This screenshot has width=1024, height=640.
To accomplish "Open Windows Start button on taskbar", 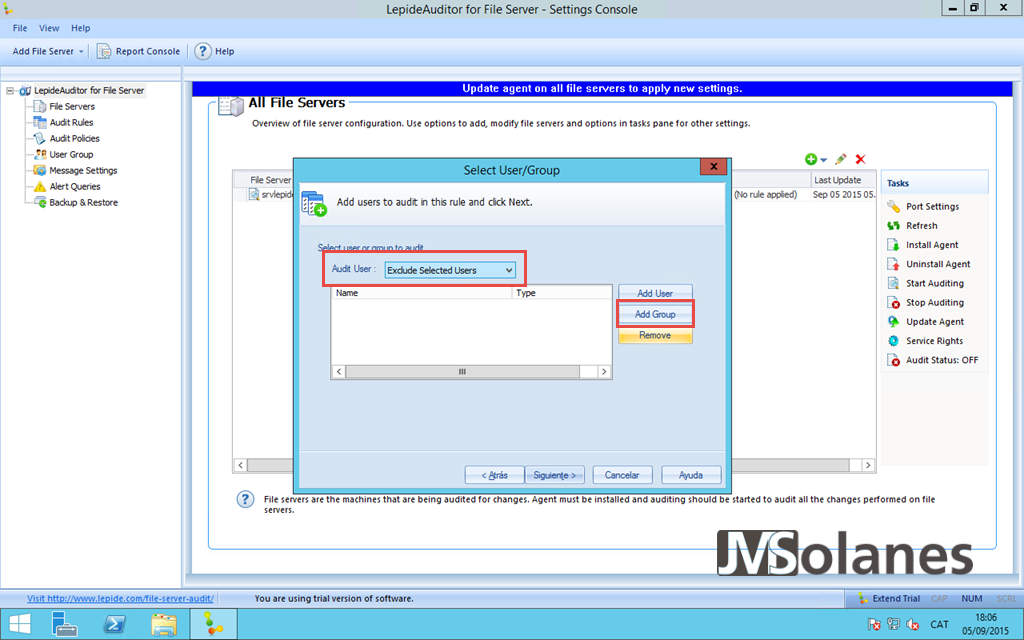I will click(20, 624).
